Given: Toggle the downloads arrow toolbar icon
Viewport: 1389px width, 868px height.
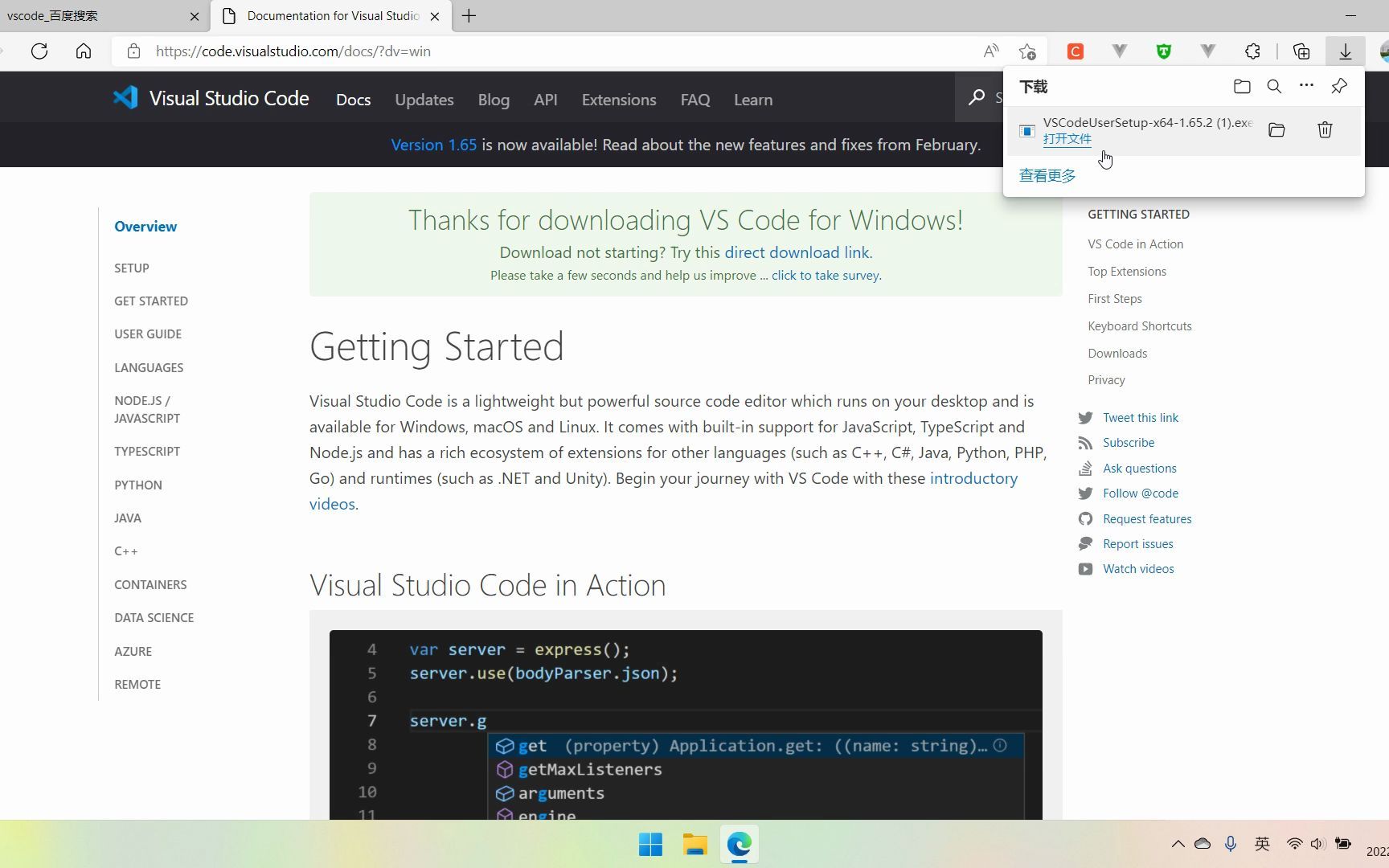Looking at the screenshot, I should 1346,51.
